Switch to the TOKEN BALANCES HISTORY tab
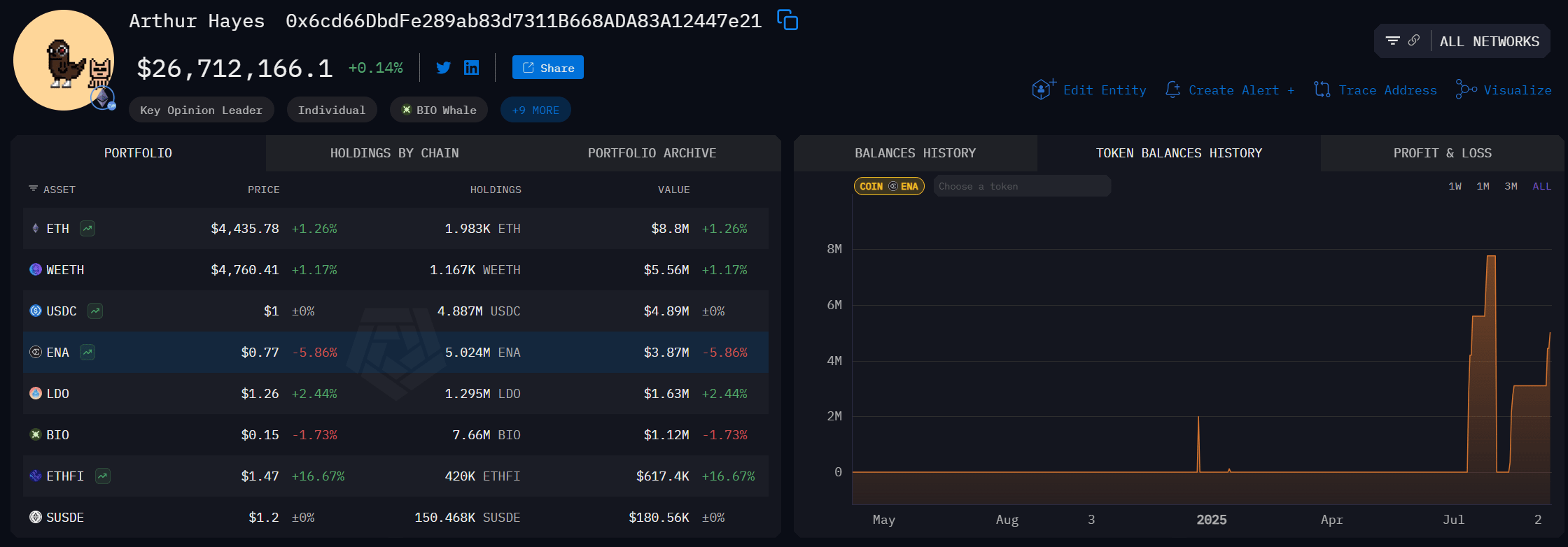Image resolution: width=1568 pixels, height=547 pixels. 1179,153
